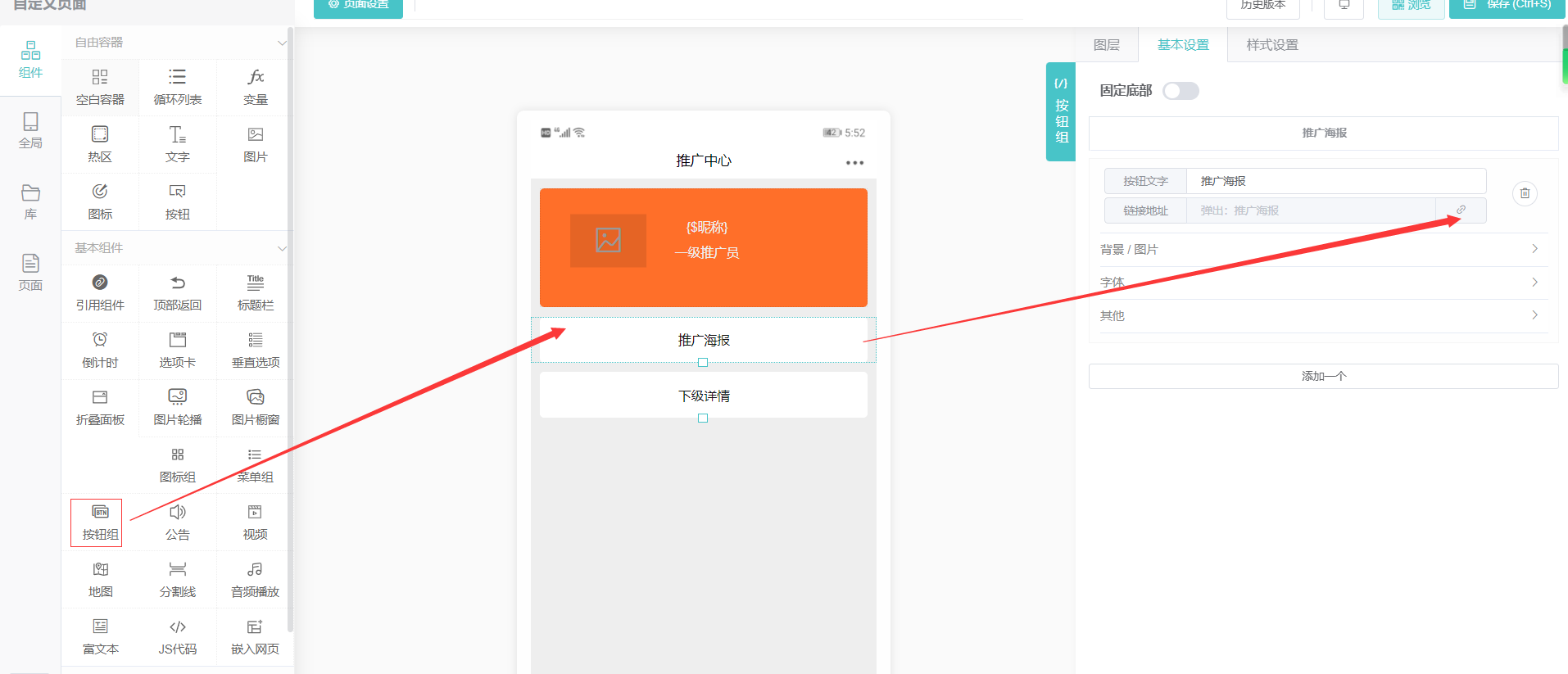Edit the 按钮文字 input field
The height and width of the screenshot is (674, 1568).
[x=1336, y=181]
